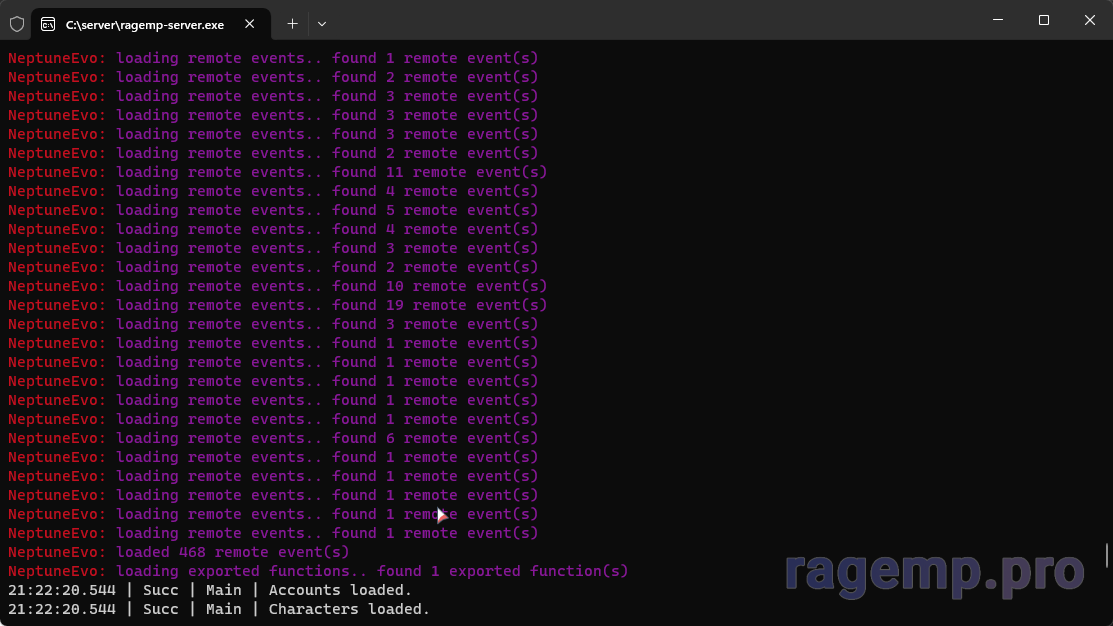Minimize the terminal window
Image resolution: width=1113 pixels, height=626 pixels.
997,20
